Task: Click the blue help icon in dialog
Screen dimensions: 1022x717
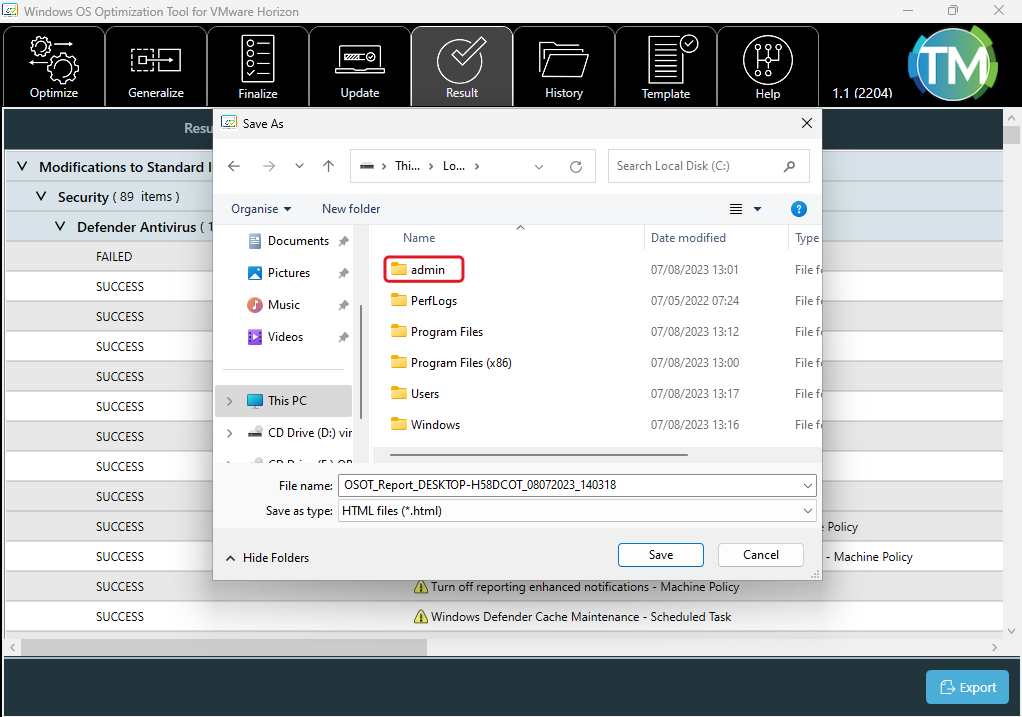Action: 798,209
